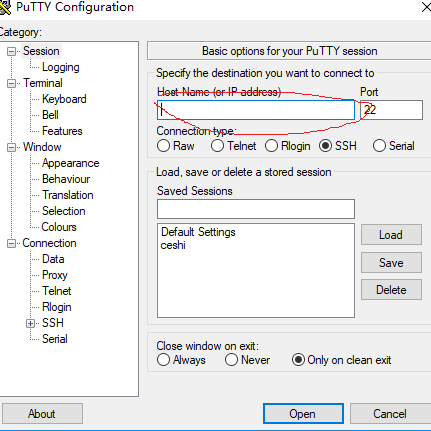This screenshot has height=431, width=431.
Task: Click the Open button
Action: coord(303,414)
